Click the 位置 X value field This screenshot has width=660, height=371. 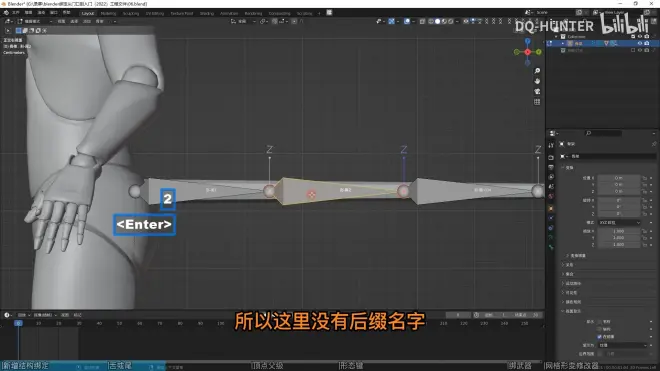tap(619, 178)
